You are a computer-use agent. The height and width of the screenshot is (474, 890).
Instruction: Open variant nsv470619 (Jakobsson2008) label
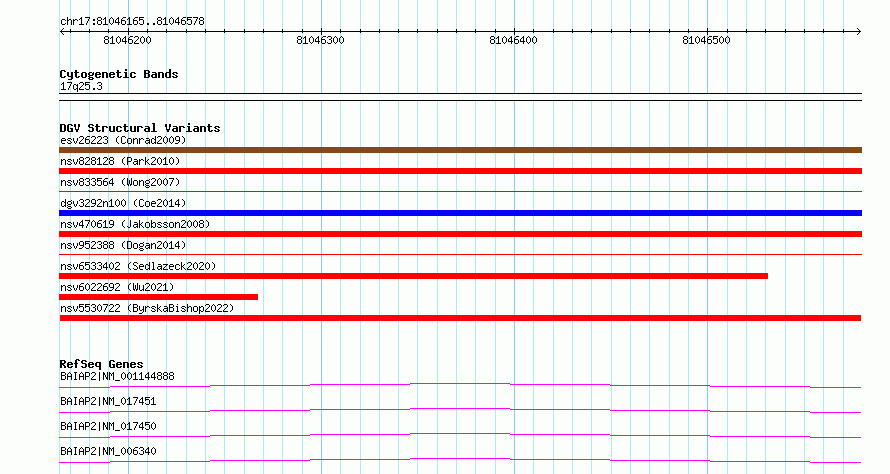[x=135, y=224]
